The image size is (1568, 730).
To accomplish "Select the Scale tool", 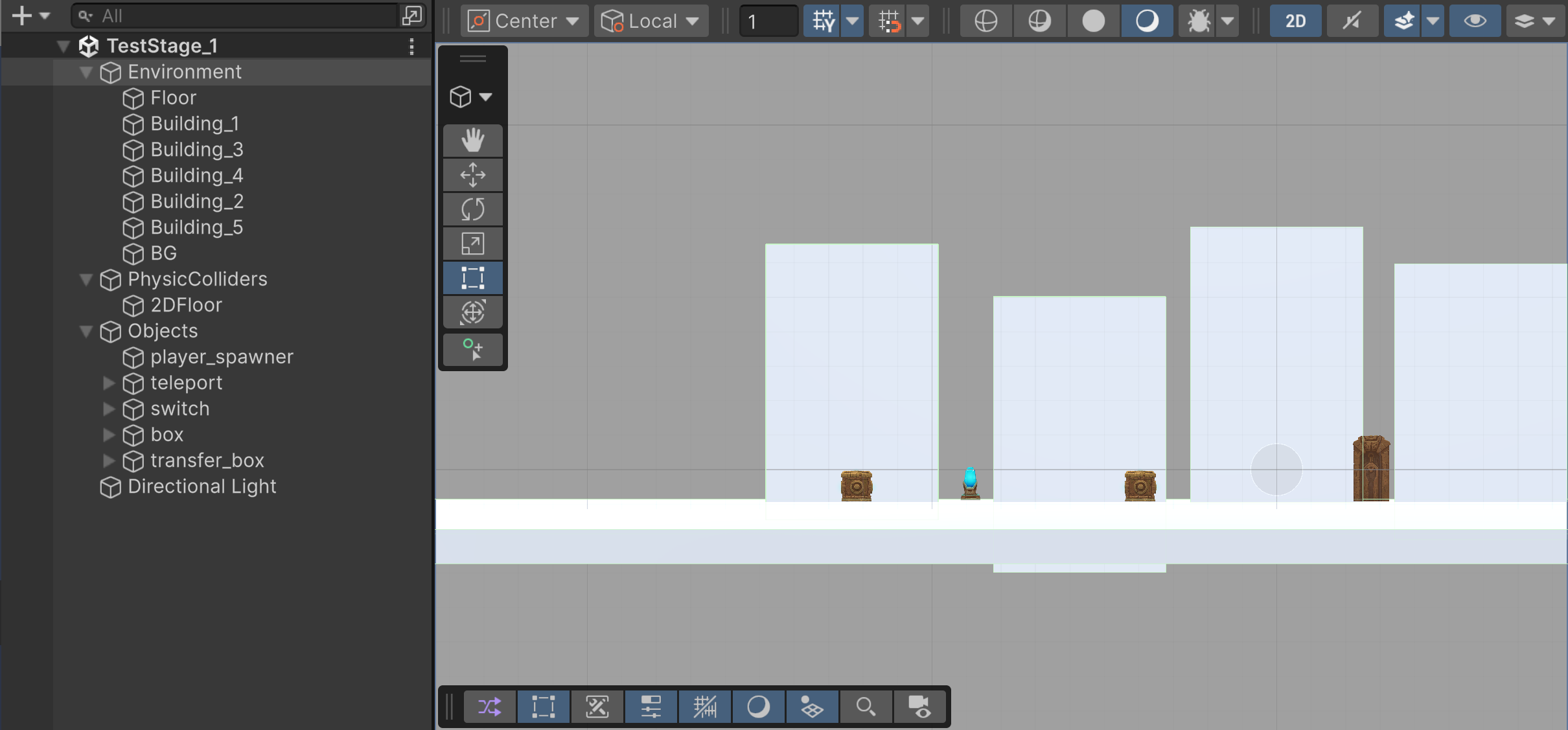I will [473, 244].
